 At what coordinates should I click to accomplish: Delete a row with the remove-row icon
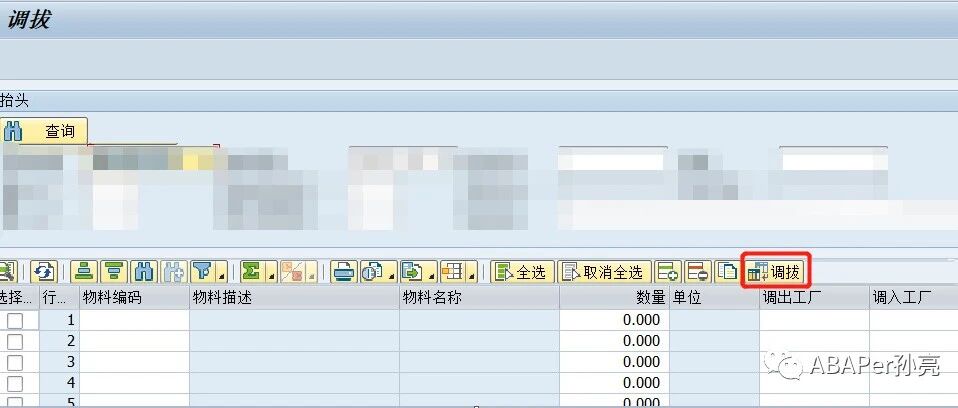pyautogui.click(x=697, y=271)
